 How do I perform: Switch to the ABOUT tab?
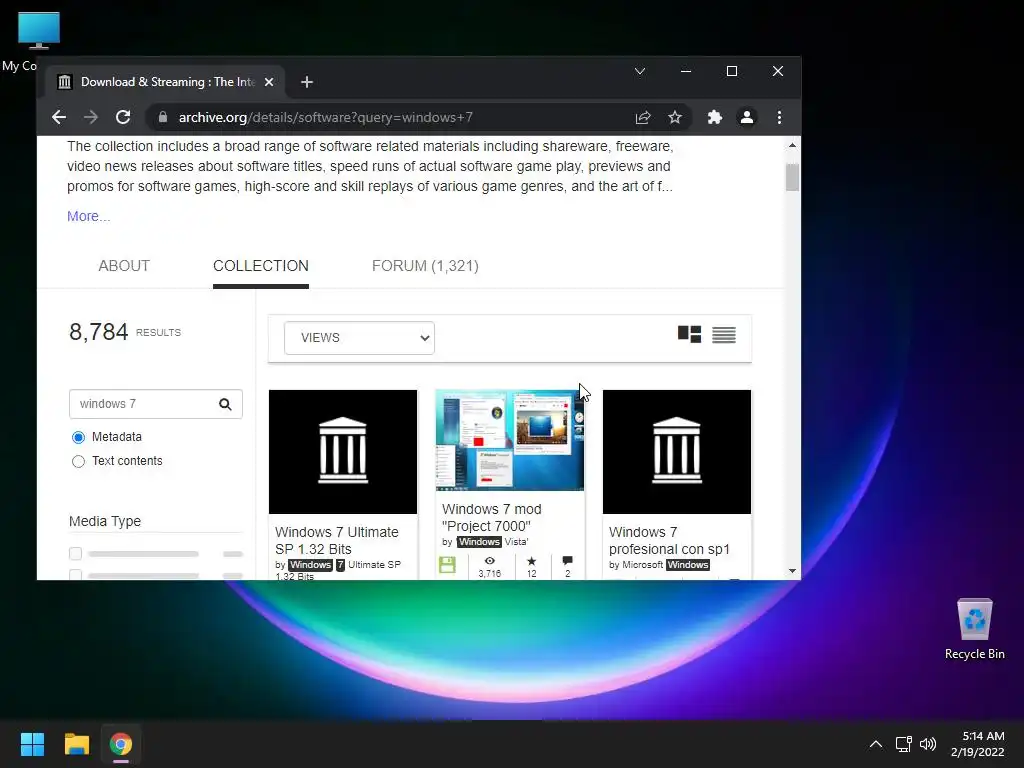coord(124,266)
